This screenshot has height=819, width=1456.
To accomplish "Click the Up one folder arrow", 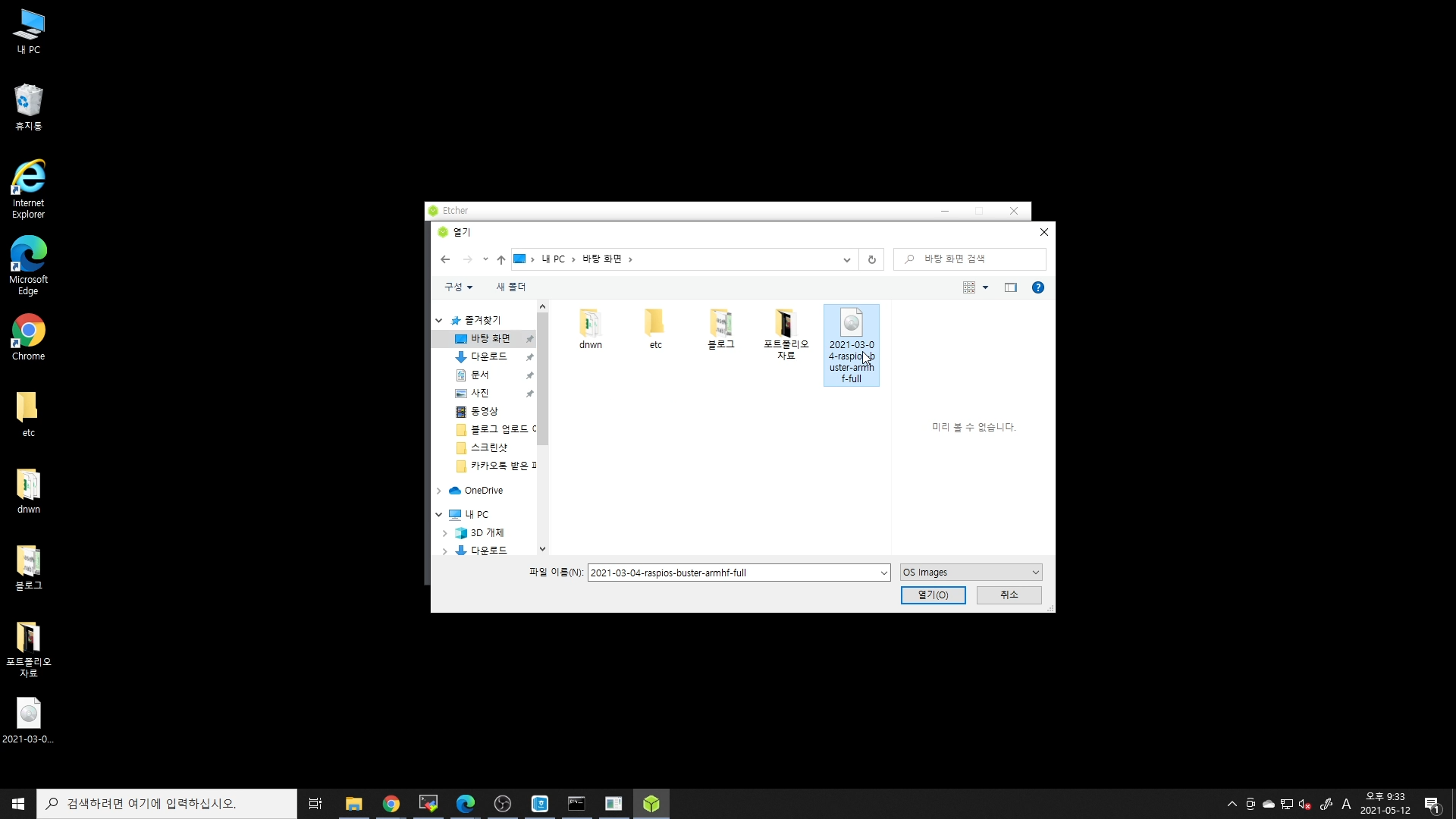I will coord(501,259).
